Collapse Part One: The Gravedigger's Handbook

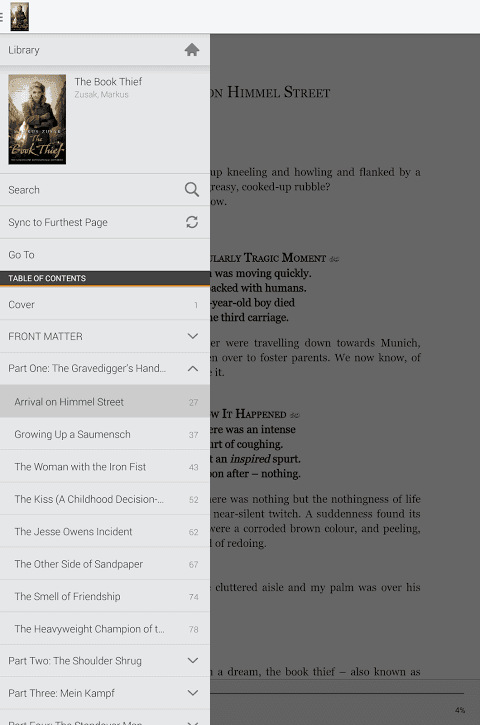(192, 369)
